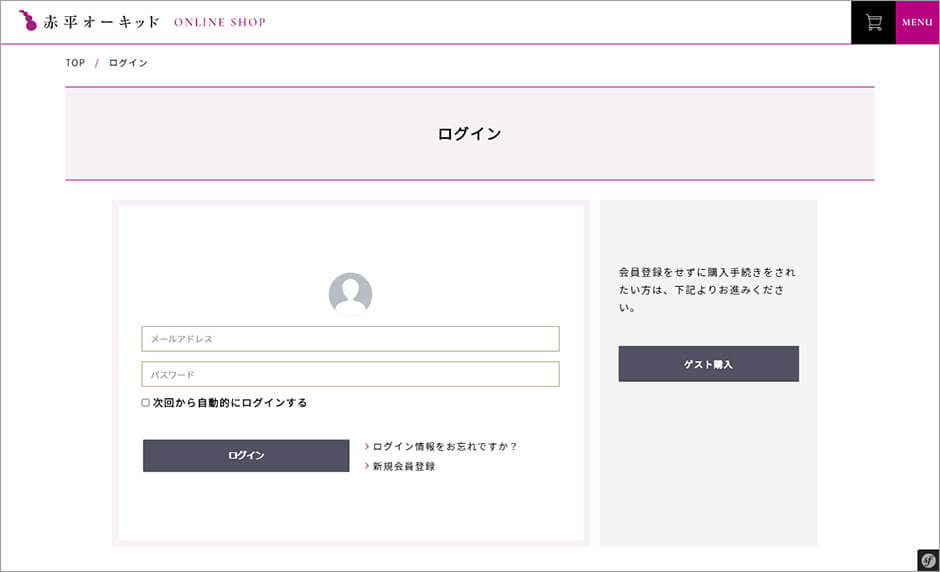Click the user avatar icon
The width and height of the screenshot is (940, 572).
[x=351, y=294]
